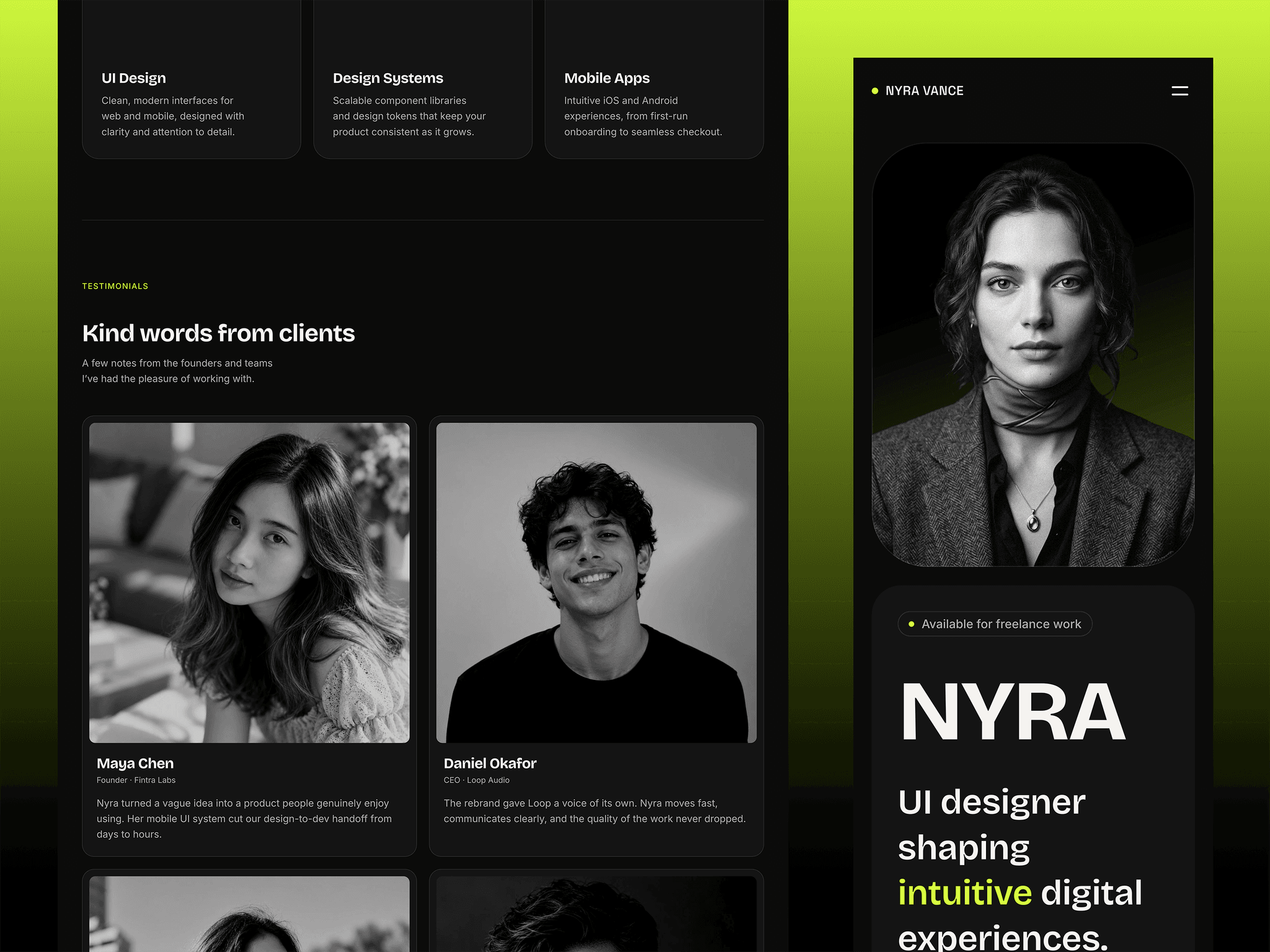Open Daniel Okafor's portrait photo

[x=596, y=583]
